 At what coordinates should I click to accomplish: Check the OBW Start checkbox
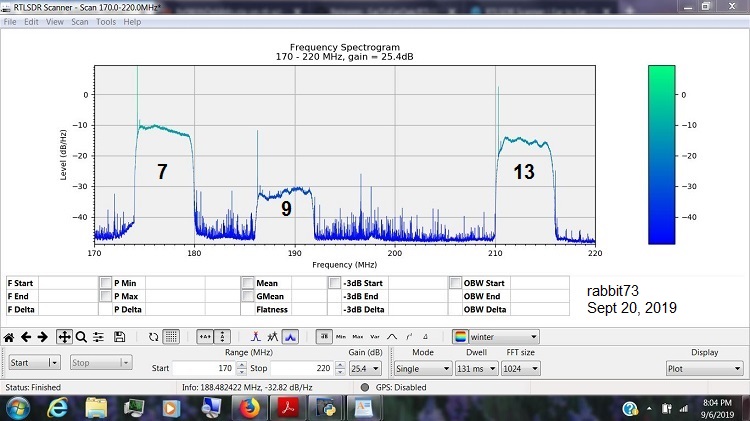(x=455, y=283)
